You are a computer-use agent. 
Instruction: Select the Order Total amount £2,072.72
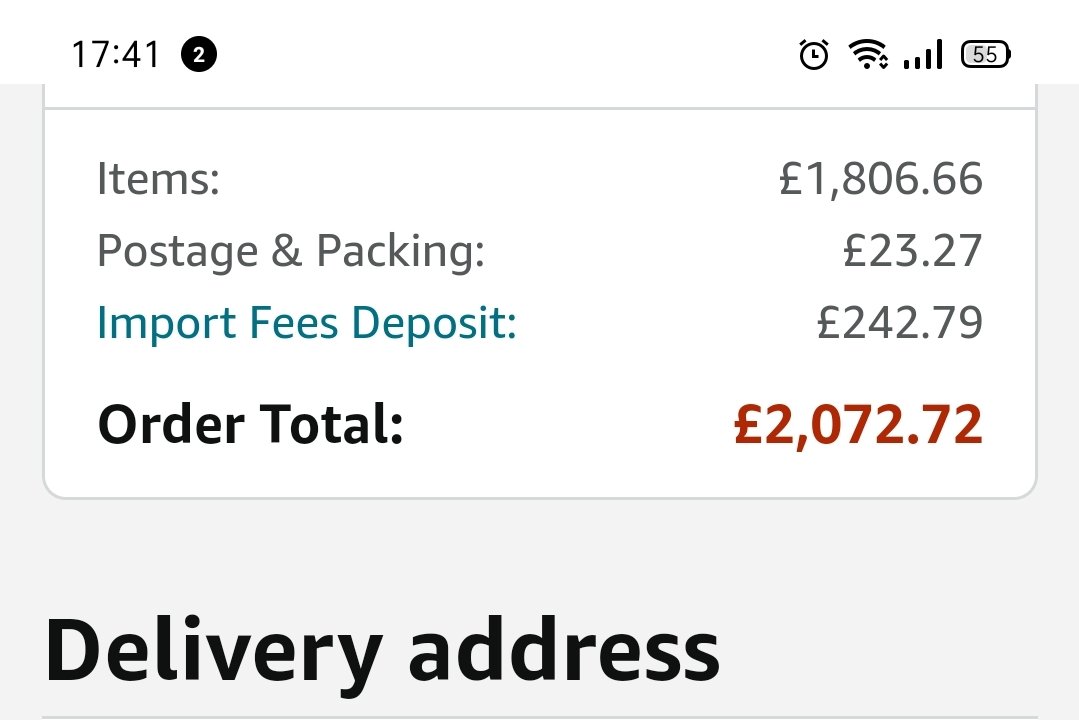(858, 425)
